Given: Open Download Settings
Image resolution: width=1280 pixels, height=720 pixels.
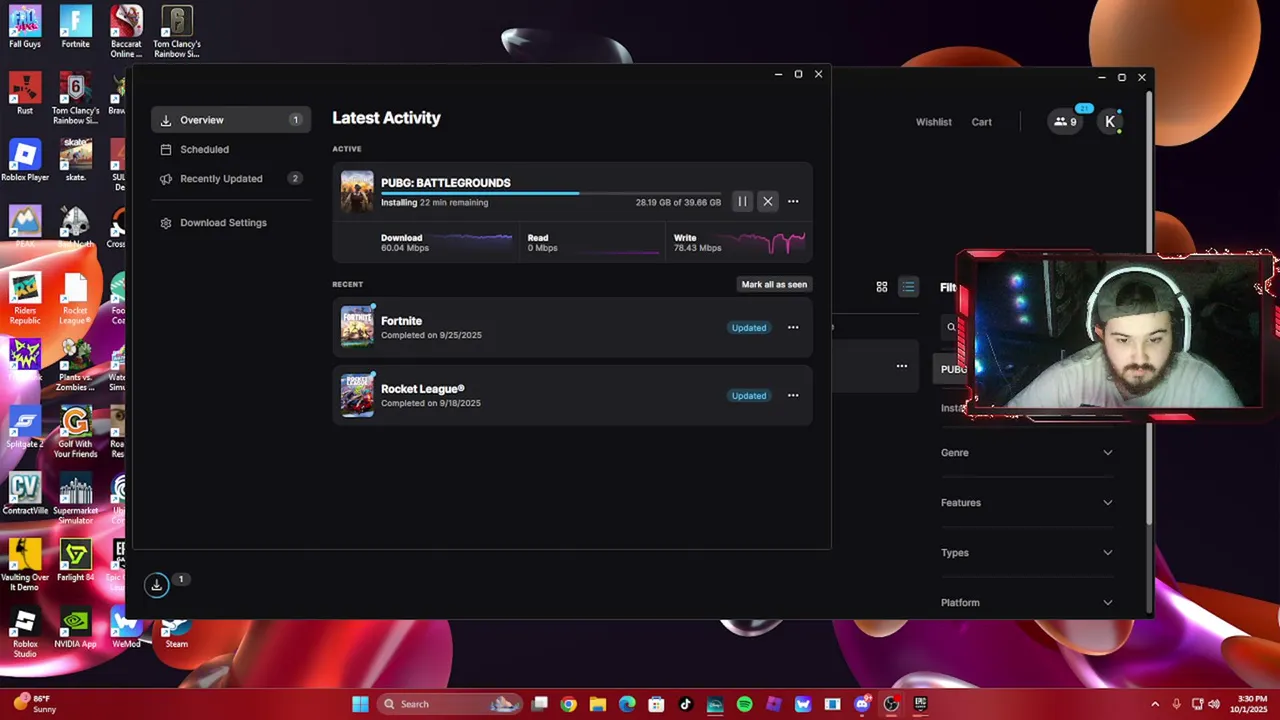Looking at the screenshot, I should click(231, 223).
